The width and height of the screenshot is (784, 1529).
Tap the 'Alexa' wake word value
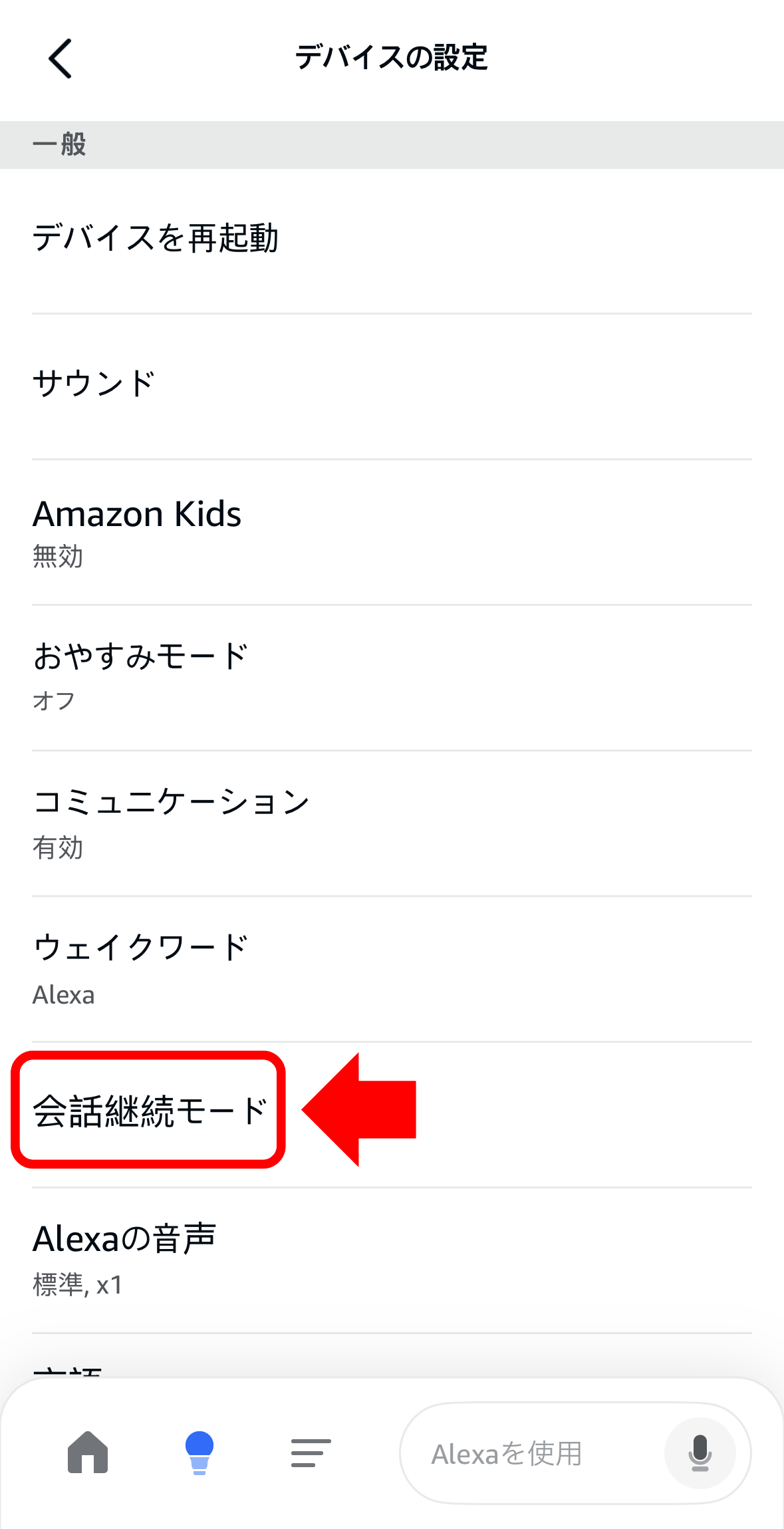[64, 995]
